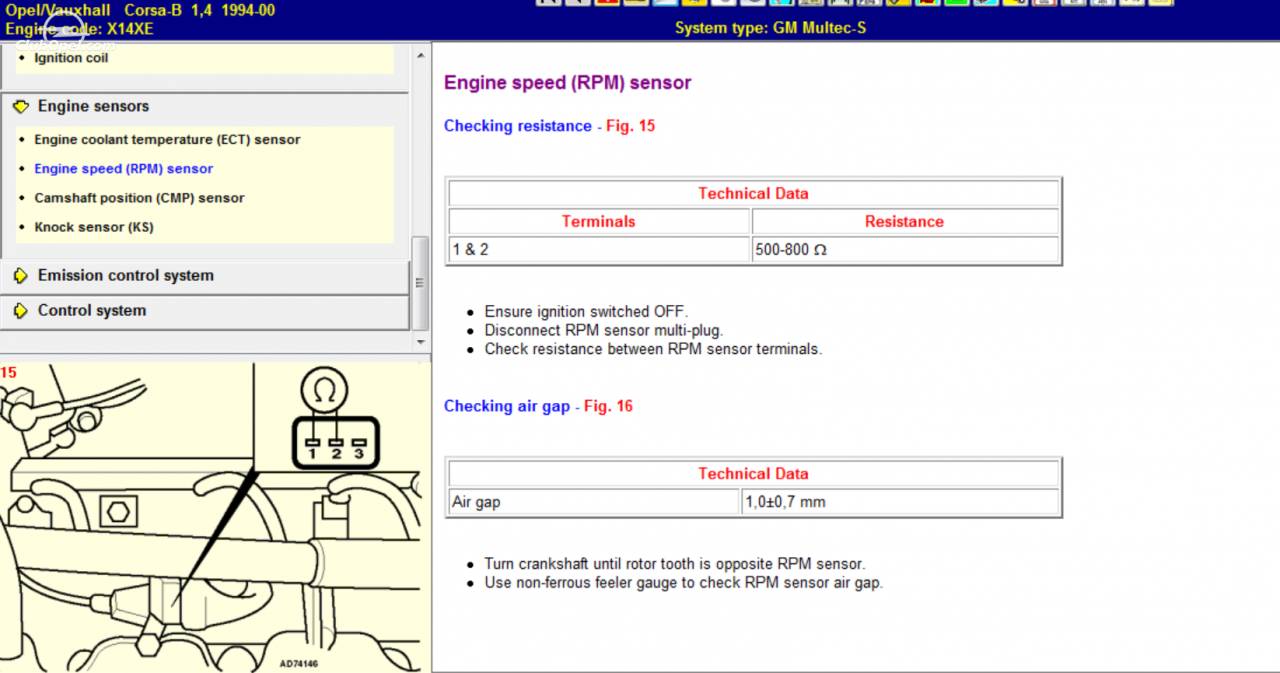Click 'Disconnect RPM sensor multi-plug.' step
Viewport: 1280px width, 673px height.
tap(604, 330)
